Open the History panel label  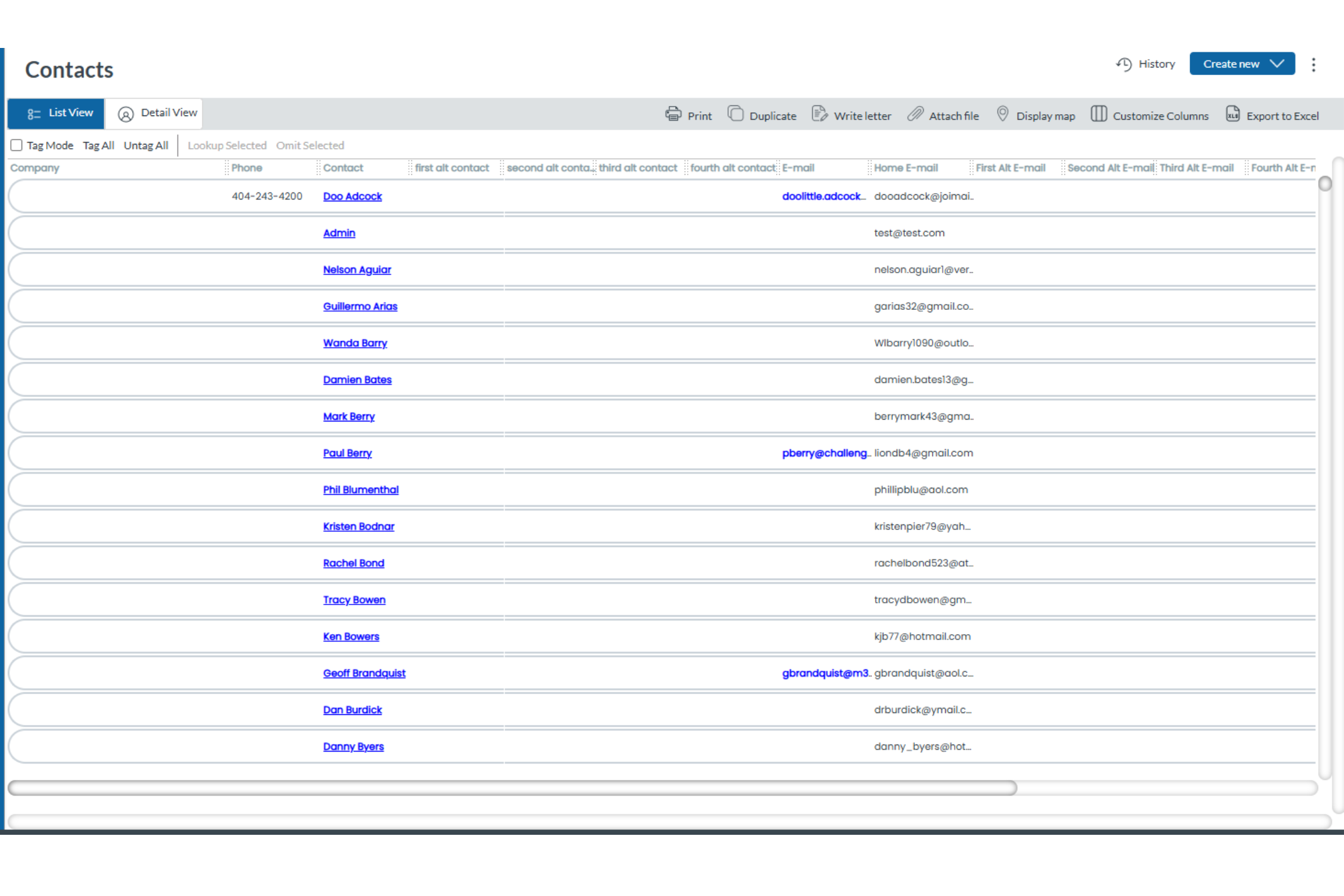click(x=1157, y=64)
